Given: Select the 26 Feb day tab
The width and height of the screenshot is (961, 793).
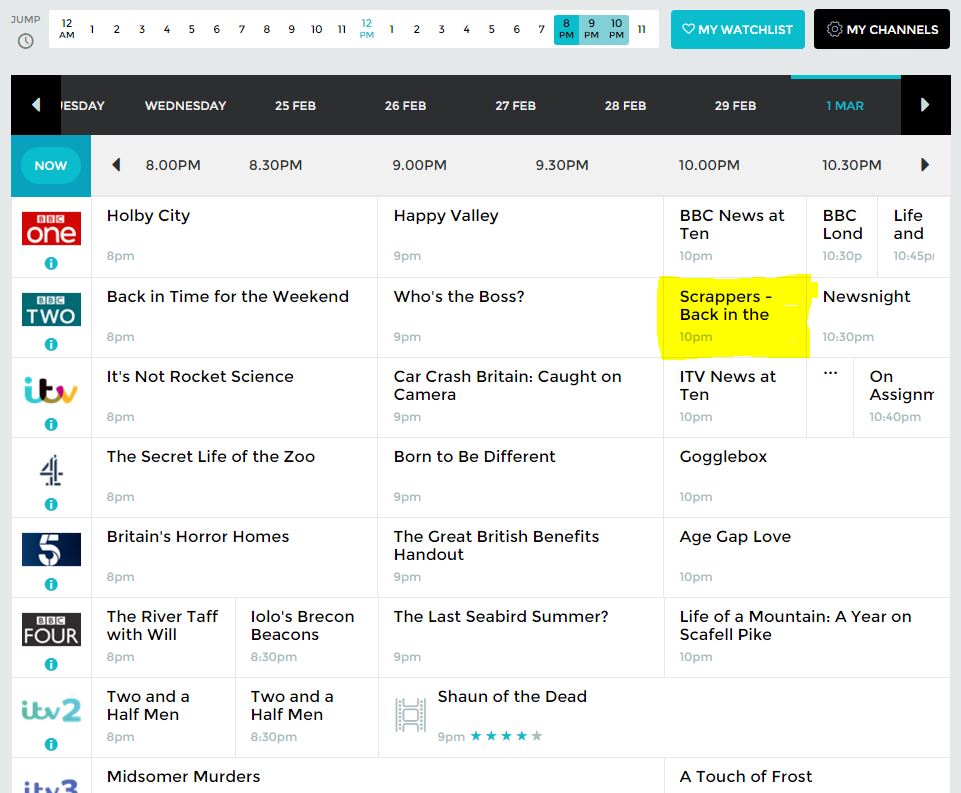Looking at the screenshot, I should point(405,105).
